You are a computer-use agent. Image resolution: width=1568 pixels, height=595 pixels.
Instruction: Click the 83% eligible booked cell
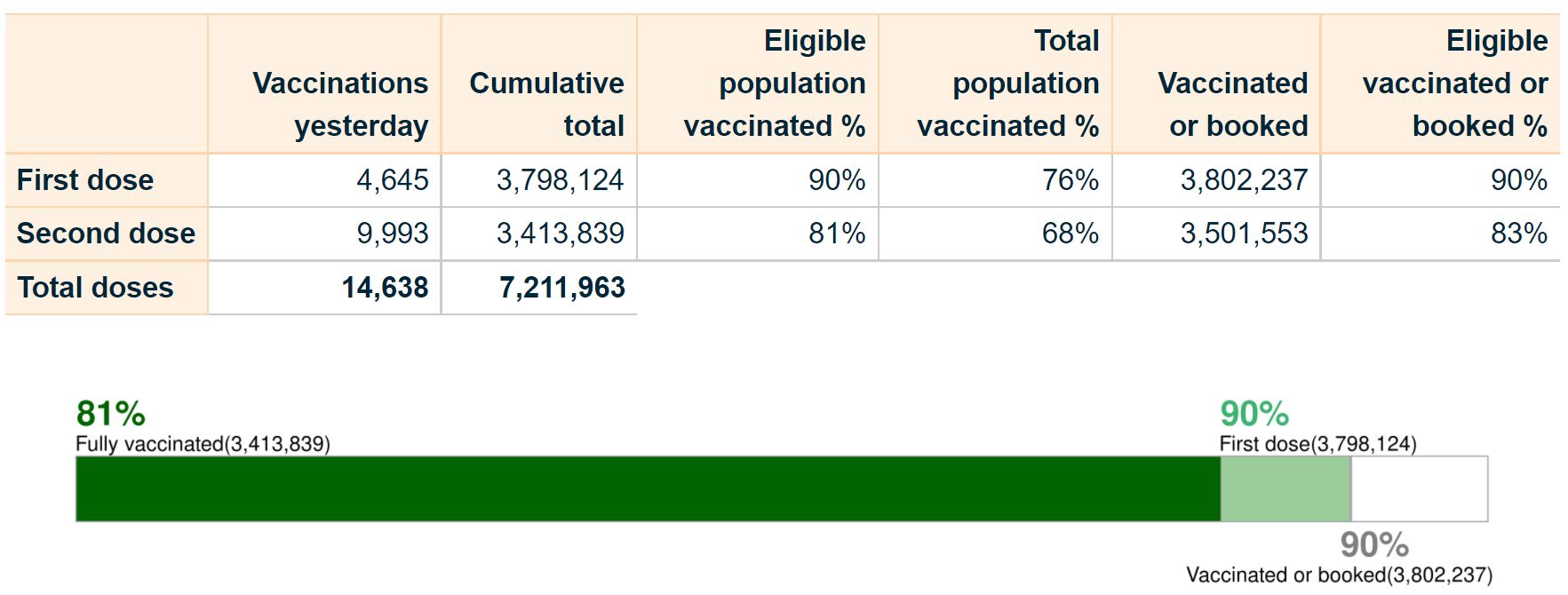click(x=1518, y=234)
